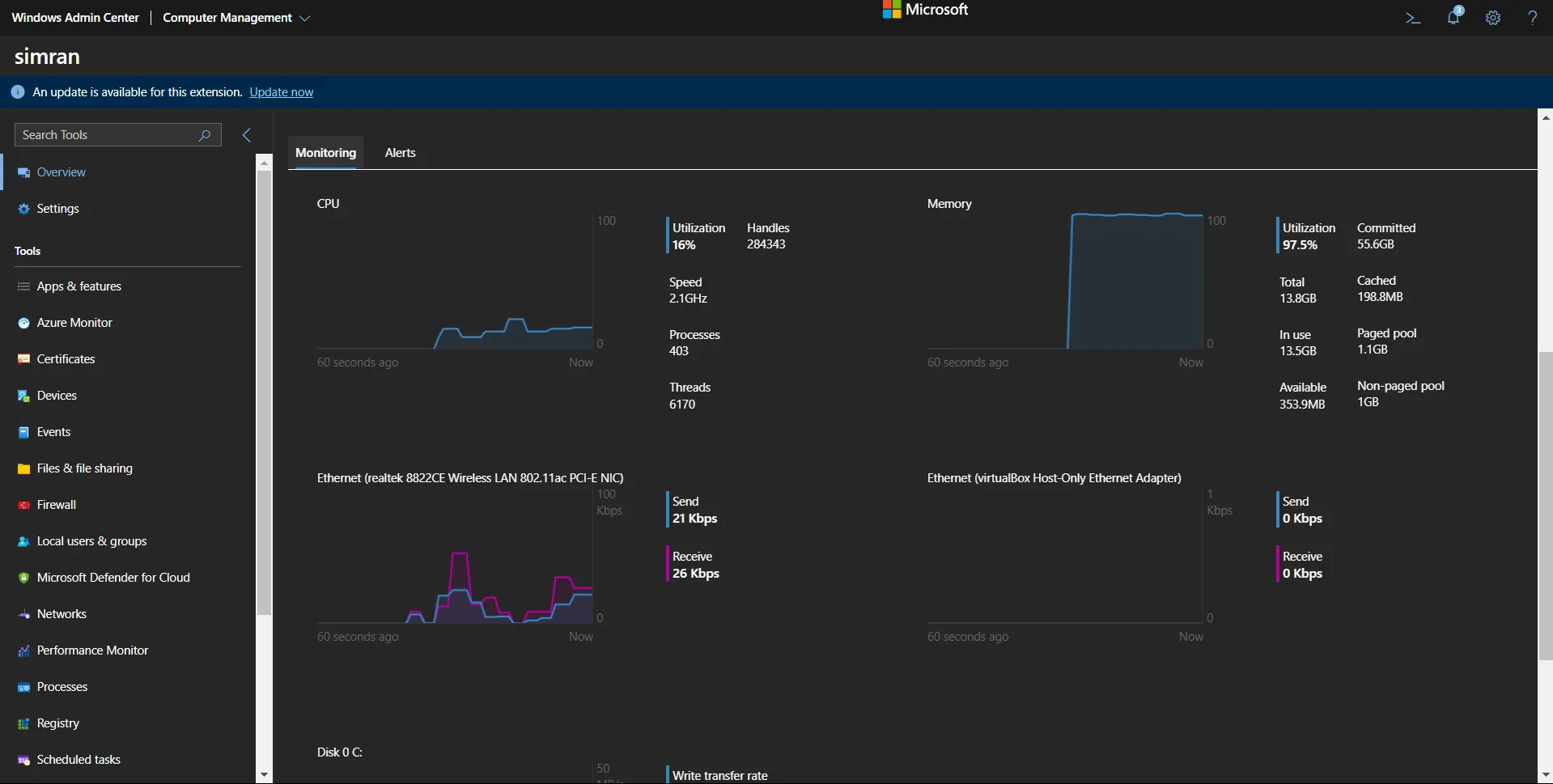
Task: Click the Certificates icon
Action: click(24, 359)
